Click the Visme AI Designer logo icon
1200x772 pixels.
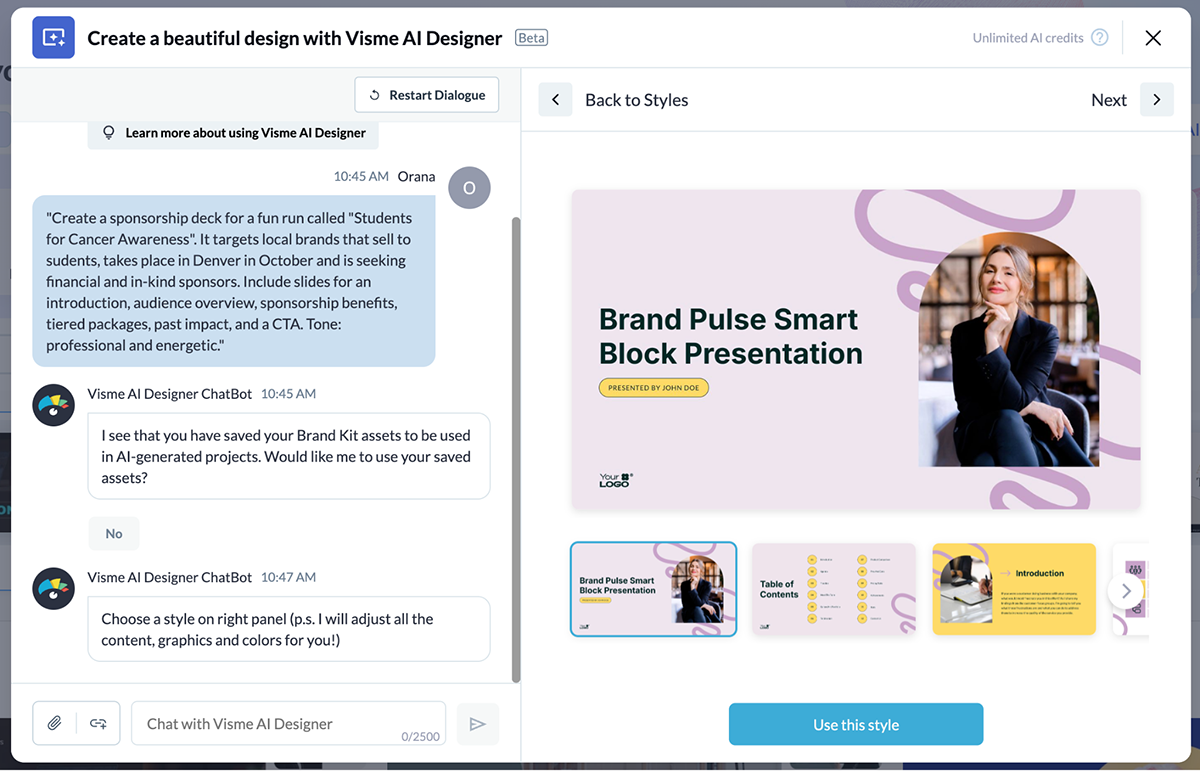tap(53, 37)
